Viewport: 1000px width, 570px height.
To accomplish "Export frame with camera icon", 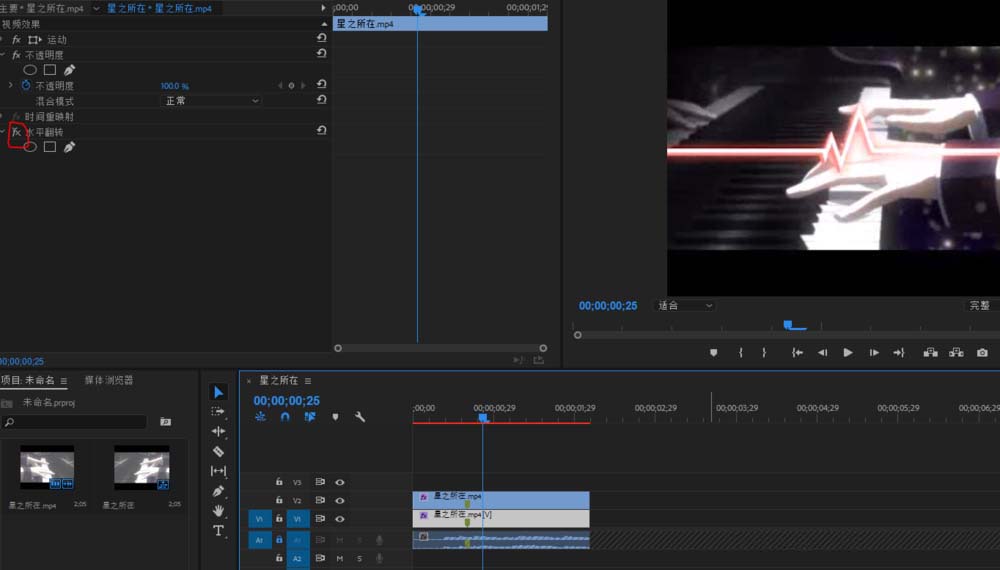I will pyautogui.click(x=982, y=353).
